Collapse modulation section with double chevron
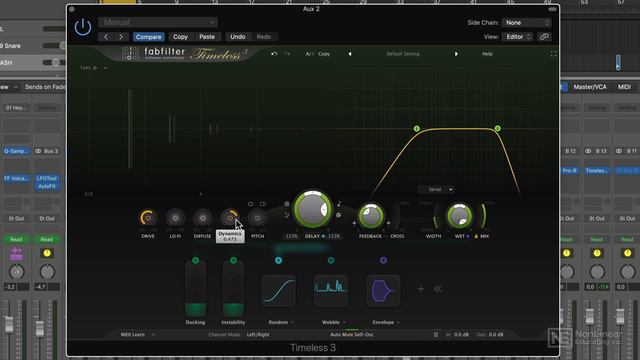The height and width of the screenshot is (360, 640). coord(438,289)
